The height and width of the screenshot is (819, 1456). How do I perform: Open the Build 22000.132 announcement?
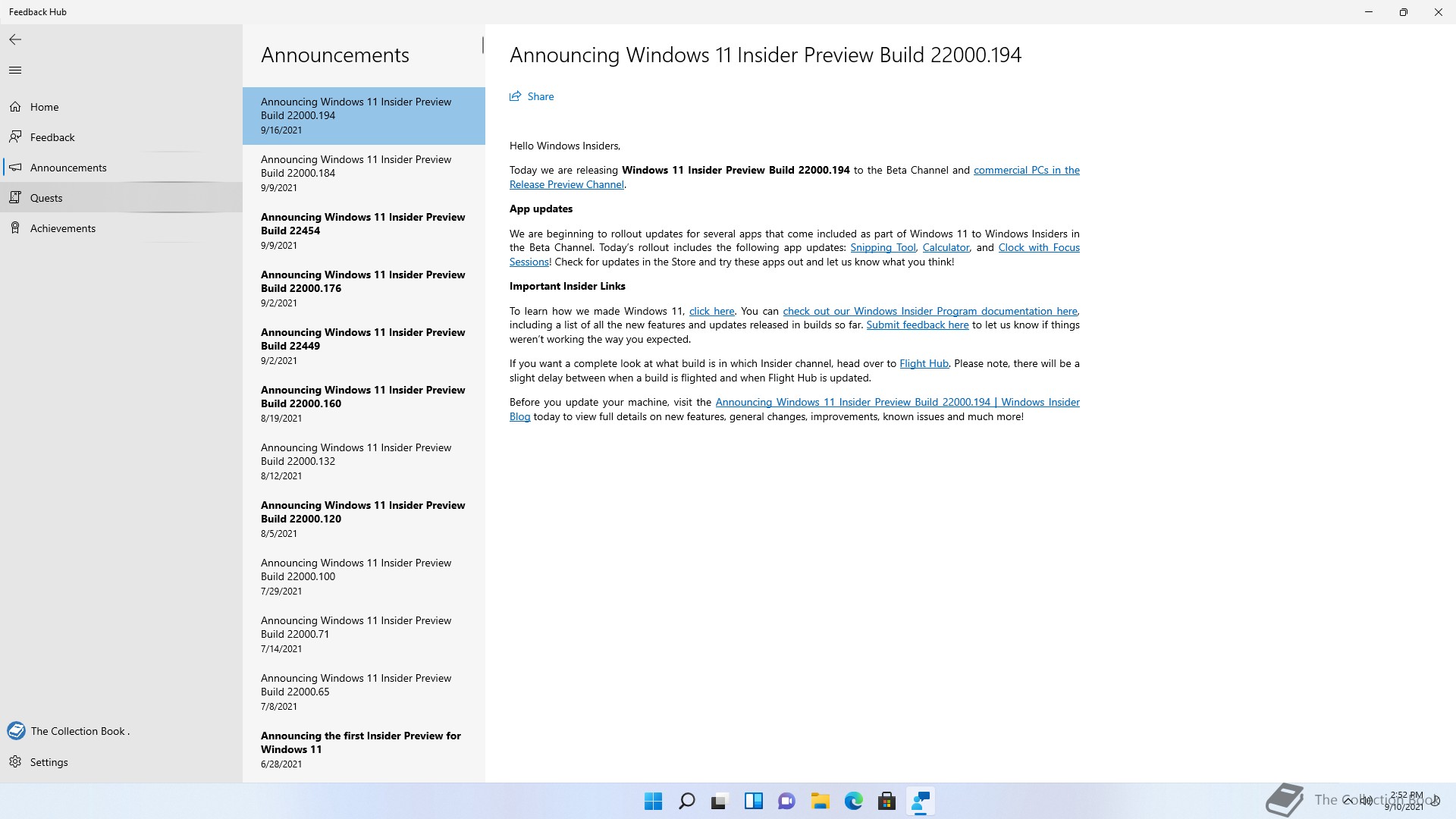(x=364, y=462)
